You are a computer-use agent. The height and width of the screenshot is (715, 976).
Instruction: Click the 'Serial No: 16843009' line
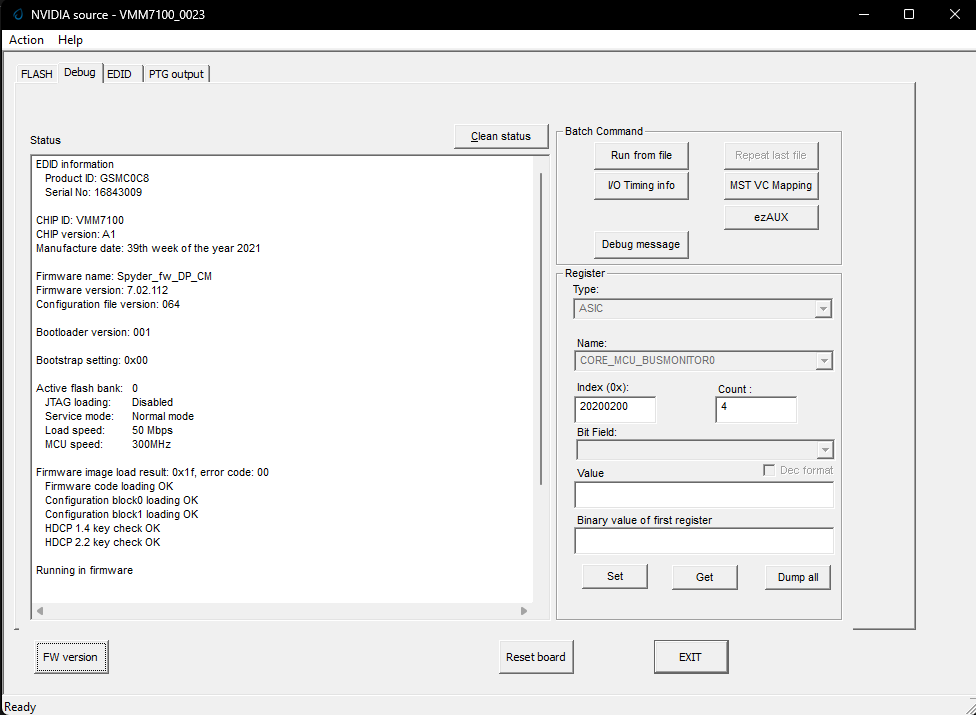pos(93,192)
